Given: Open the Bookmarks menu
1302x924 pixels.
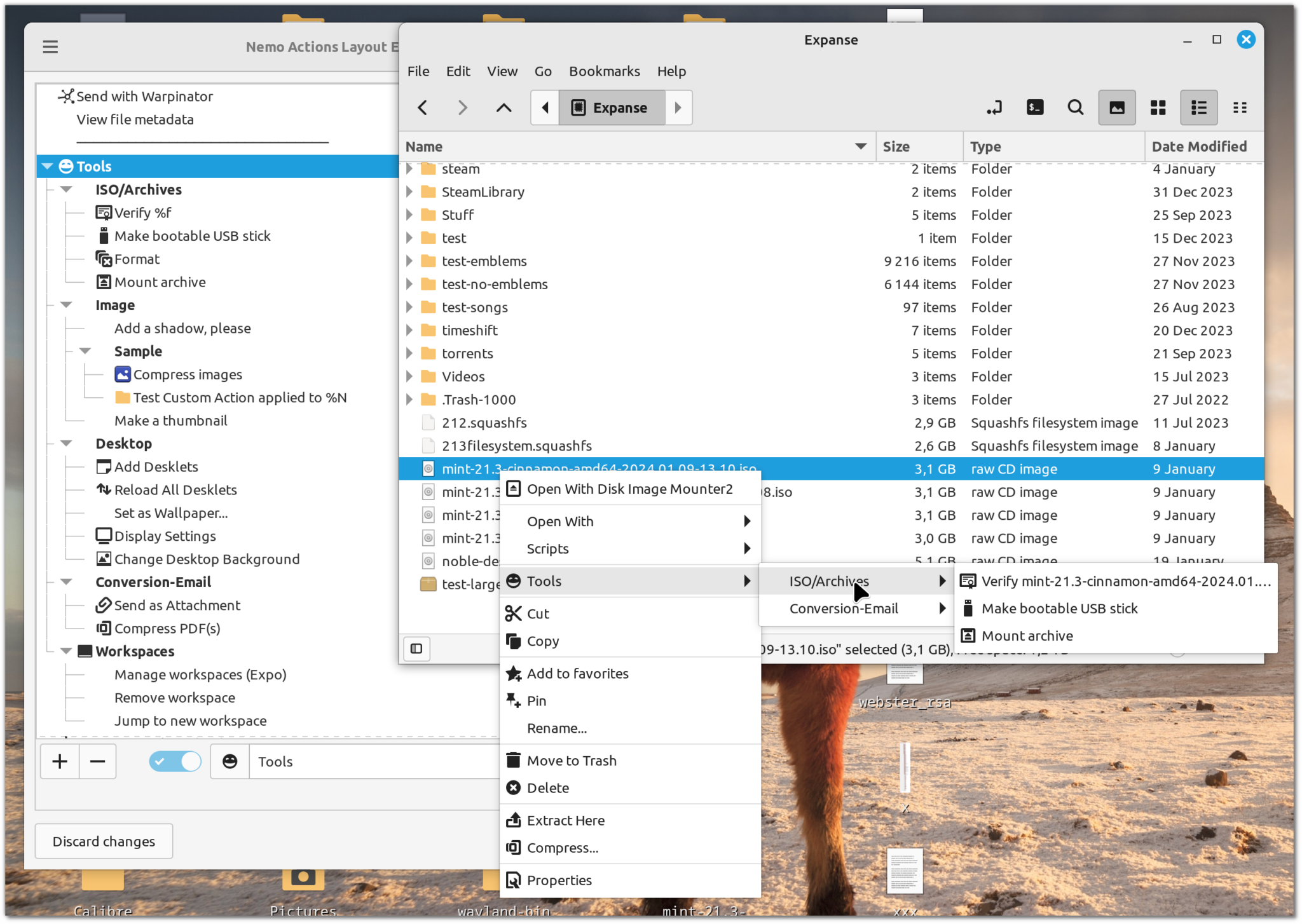Looking at the screenshot, I should point(604,71).
